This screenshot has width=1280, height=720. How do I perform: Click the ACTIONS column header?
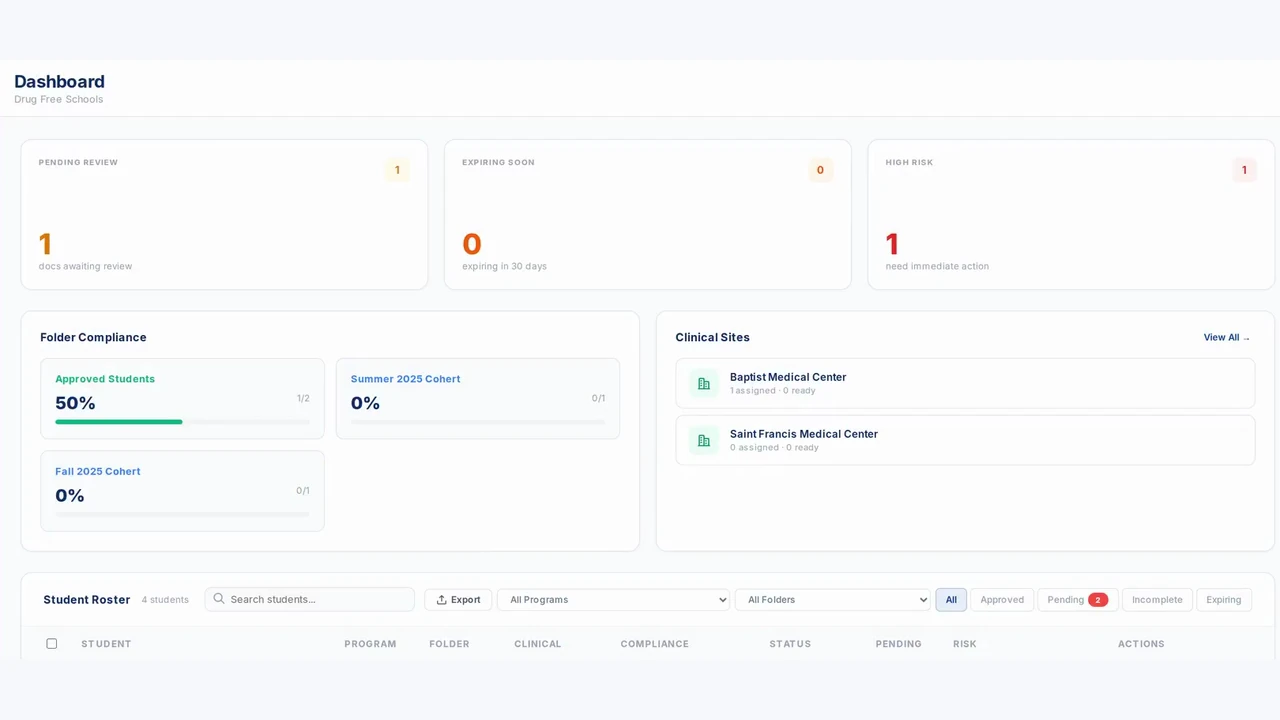pos(1141,644)
